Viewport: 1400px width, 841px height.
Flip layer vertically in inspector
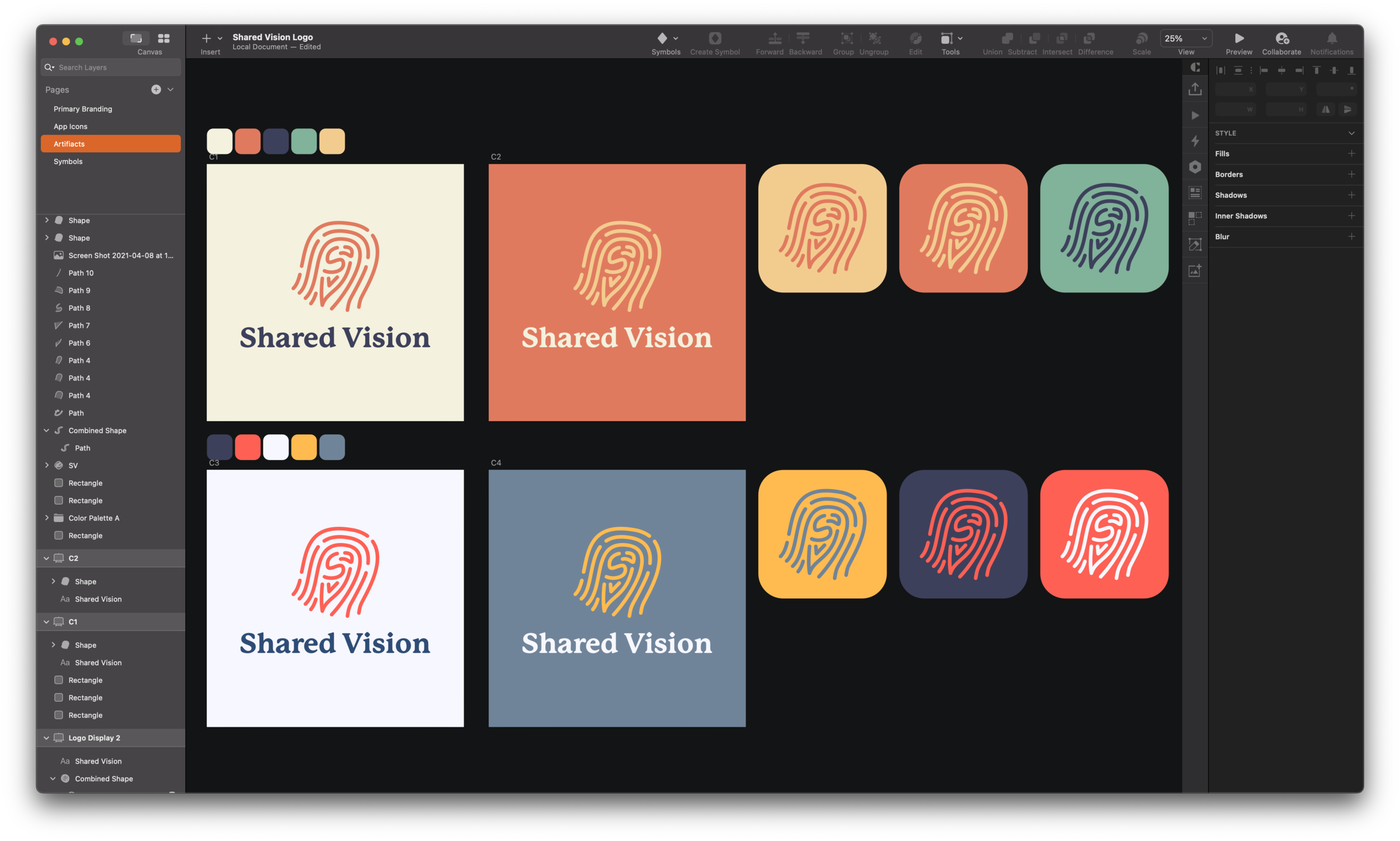[1348, 109]
